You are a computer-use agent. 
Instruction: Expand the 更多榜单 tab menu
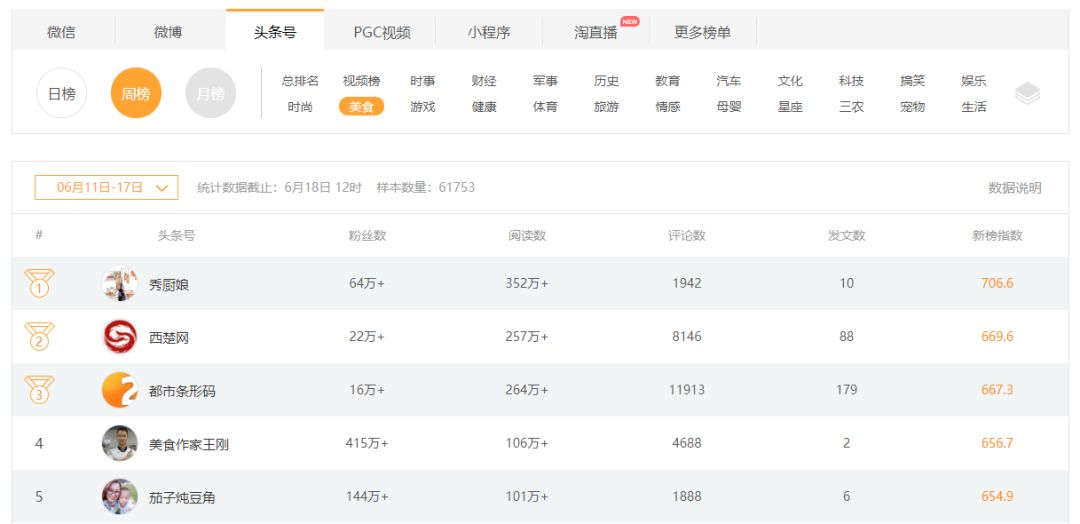702,32
